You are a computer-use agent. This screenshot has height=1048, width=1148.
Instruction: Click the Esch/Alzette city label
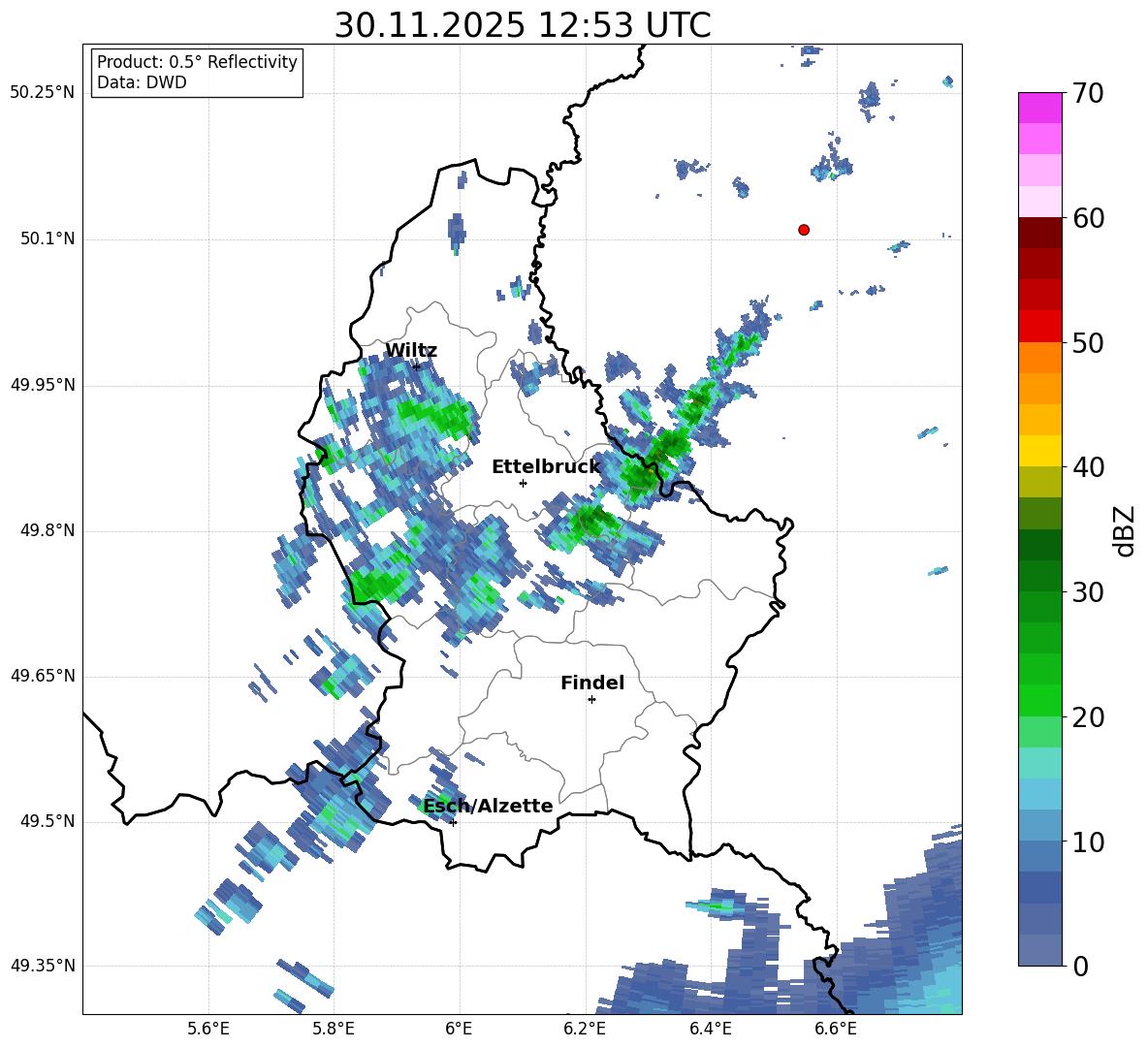(x=488, y=807)
